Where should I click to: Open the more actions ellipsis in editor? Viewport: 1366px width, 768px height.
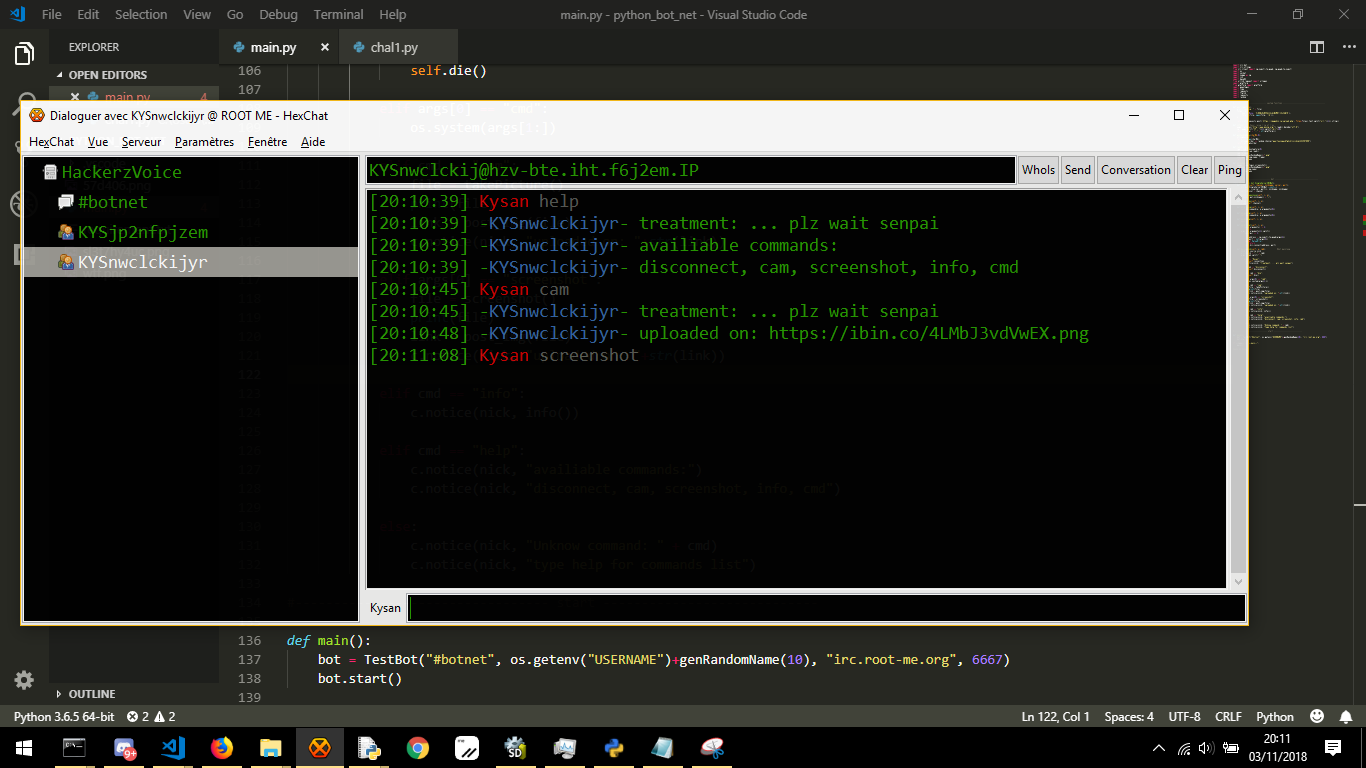1346,47
